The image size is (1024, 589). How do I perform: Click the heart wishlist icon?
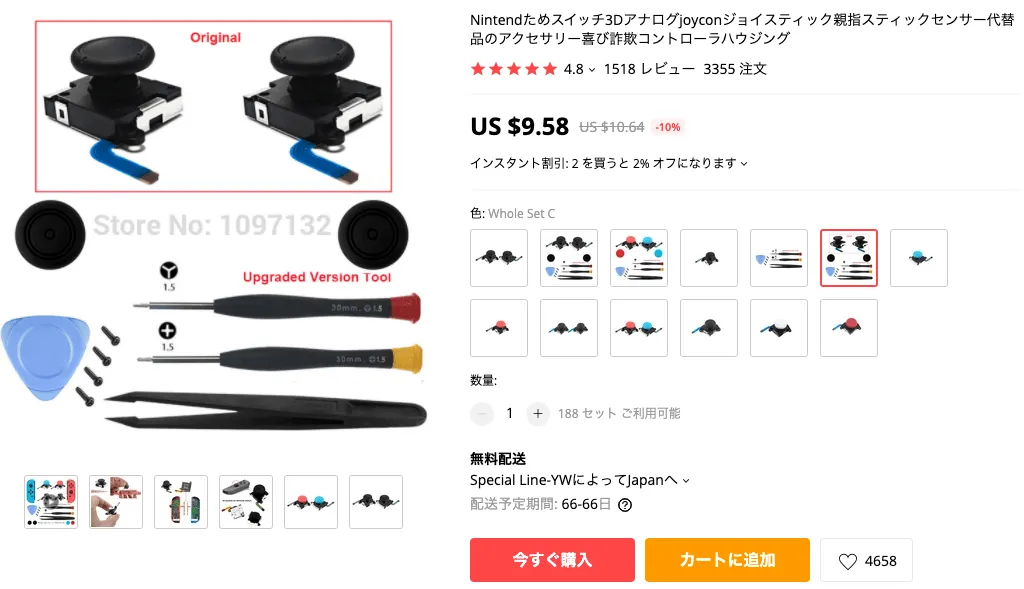click(848, 561)
